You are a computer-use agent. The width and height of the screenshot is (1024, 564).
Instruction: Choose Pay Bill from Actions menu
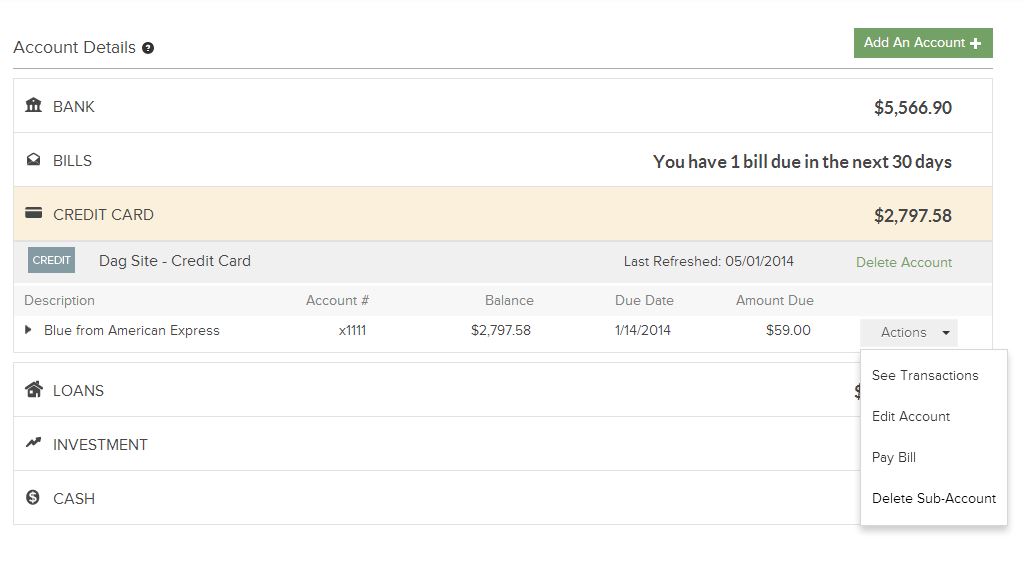click(893, 458)
